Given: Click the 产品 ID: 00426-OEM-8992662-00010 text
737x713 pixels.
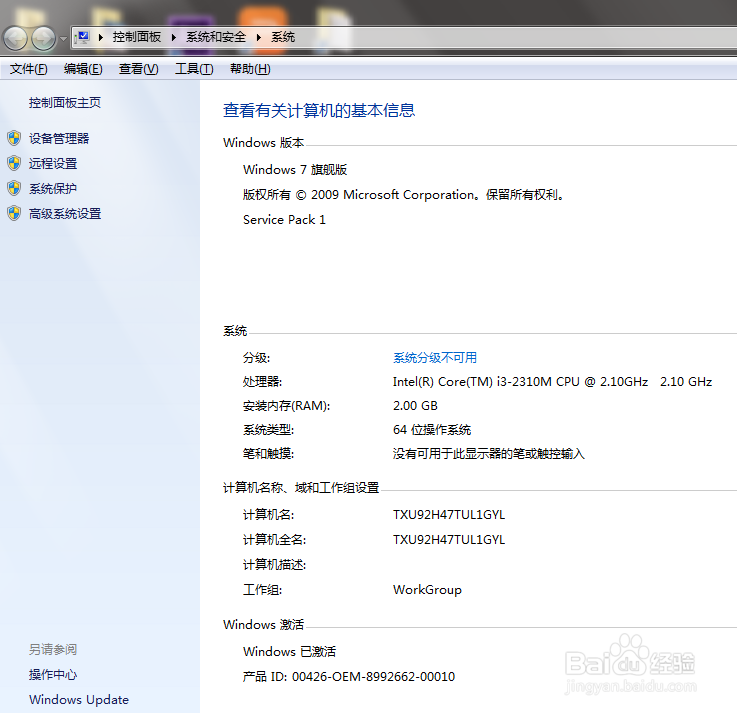Looking at the screenshot, I should pyautogui.click(x=349, y=676).
